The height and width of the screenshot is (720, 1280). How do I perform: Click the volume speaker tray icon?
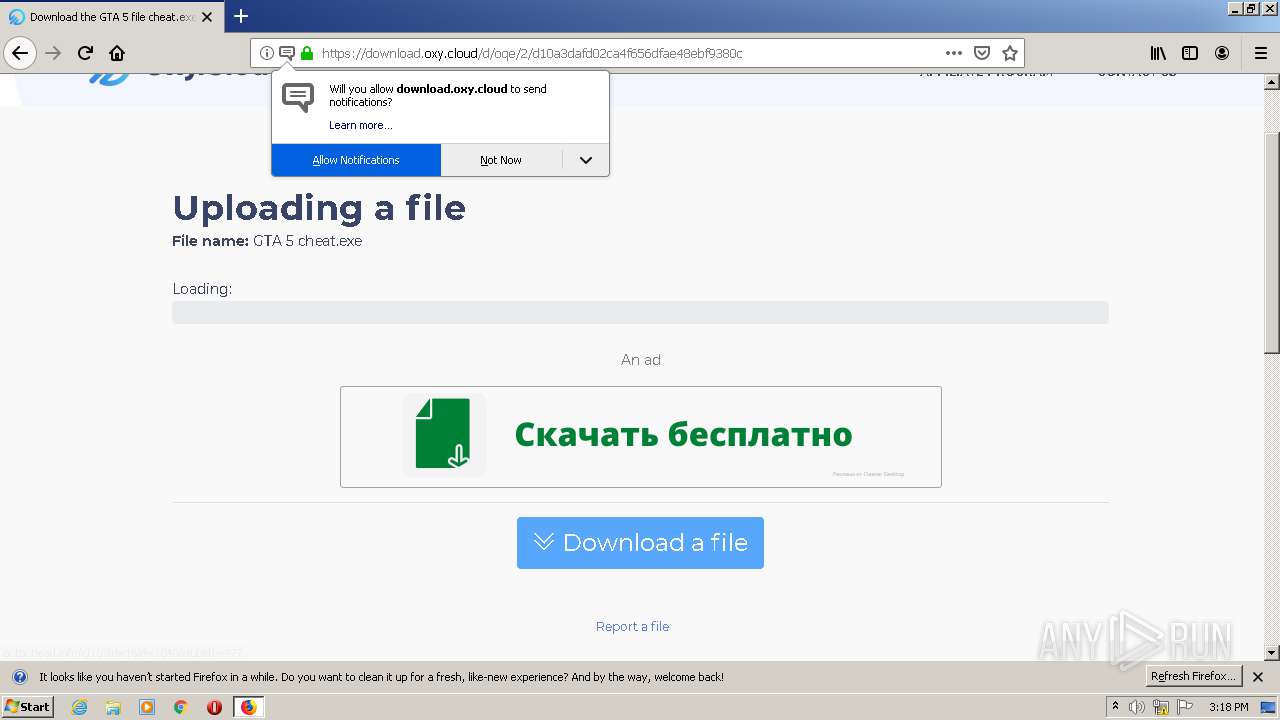[x=1138, y=707]
